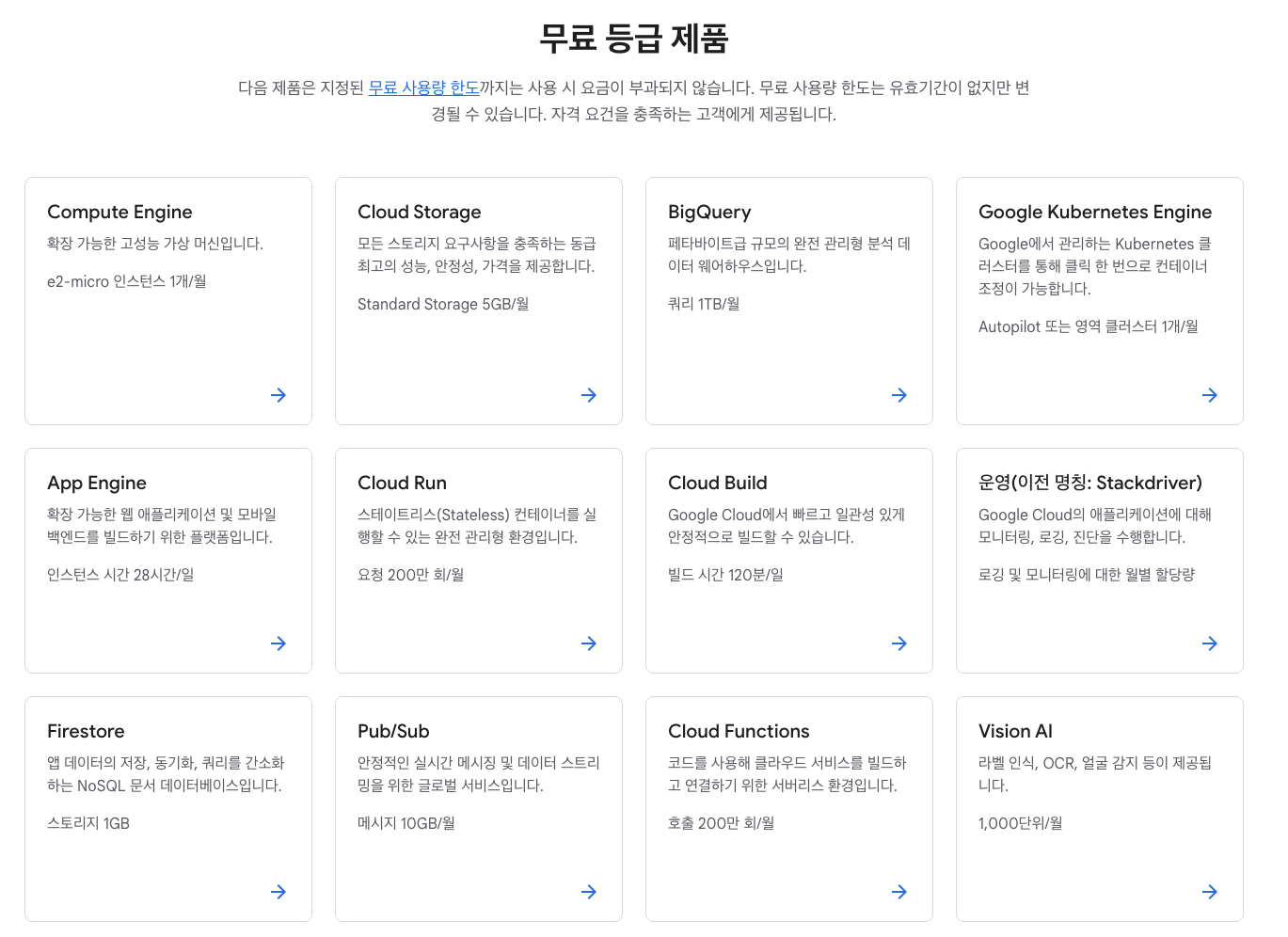Viewport: 1288px width, 937px height.
Task: Click the arrow icon in App Engine card
Action: coord(278,643)
